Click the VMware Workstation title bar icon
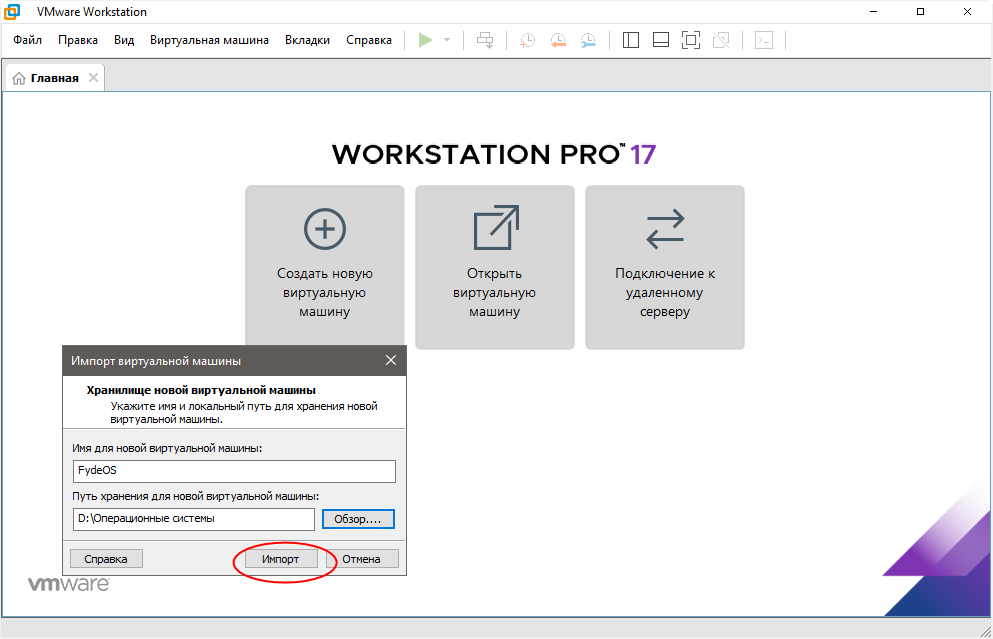The width and height of the screenshot is (993, 639). (x=12, y=11)
